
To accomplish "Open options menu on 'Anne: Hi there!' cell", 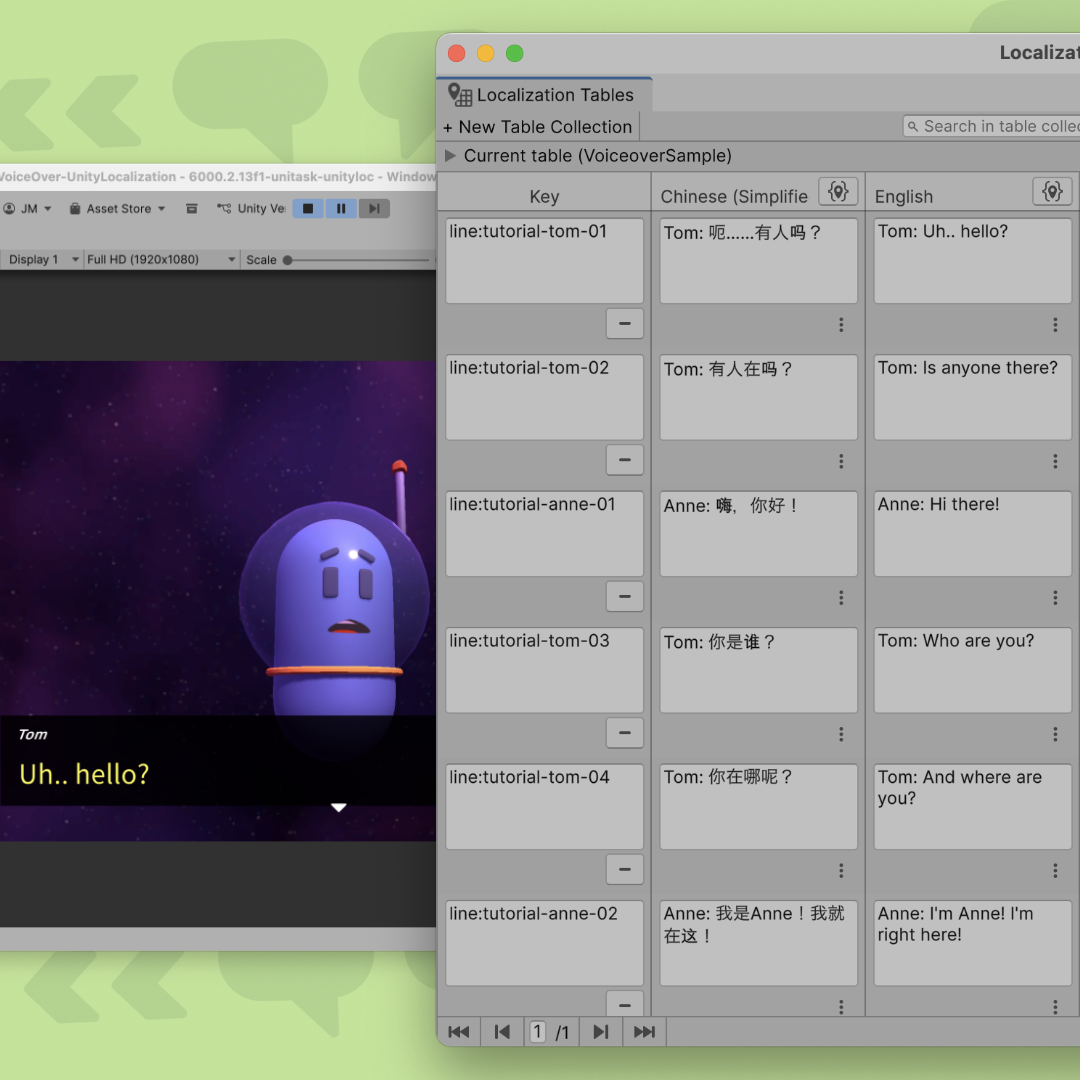I will pyautogui.click(x=1055, y=597).
